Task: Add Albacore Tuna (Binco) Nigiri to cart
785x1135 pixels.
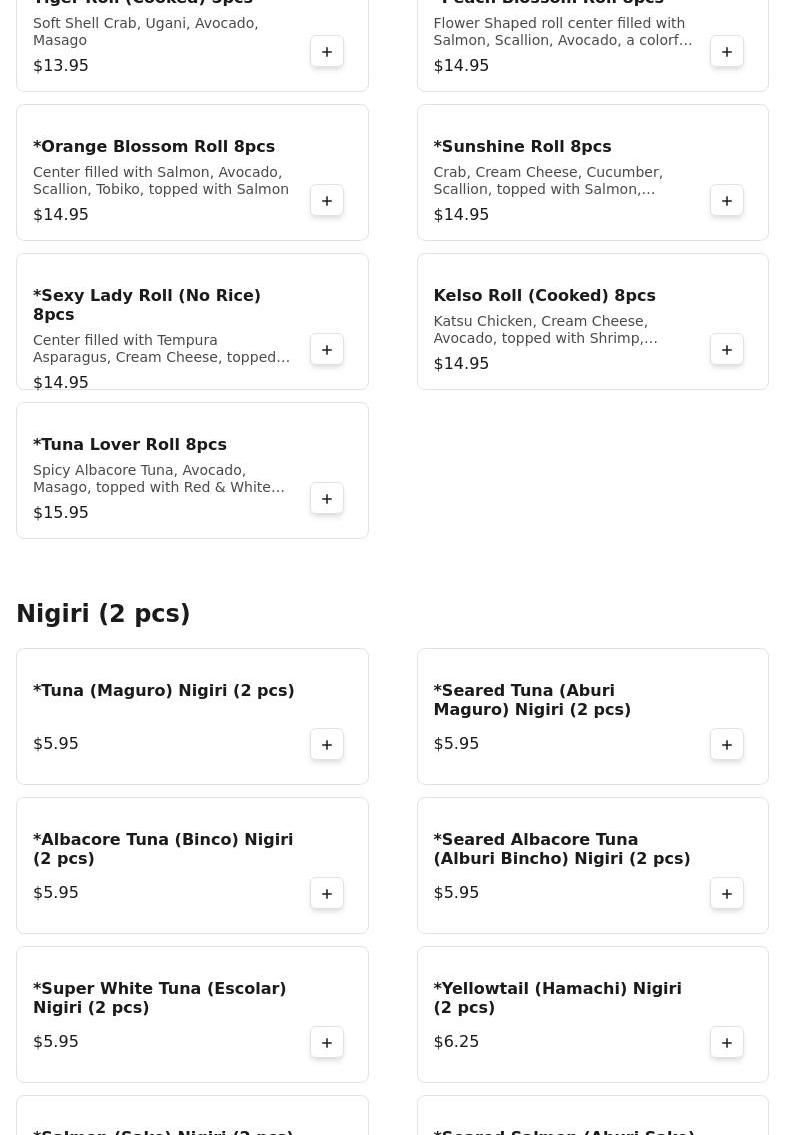Action: tap(327, 894)
